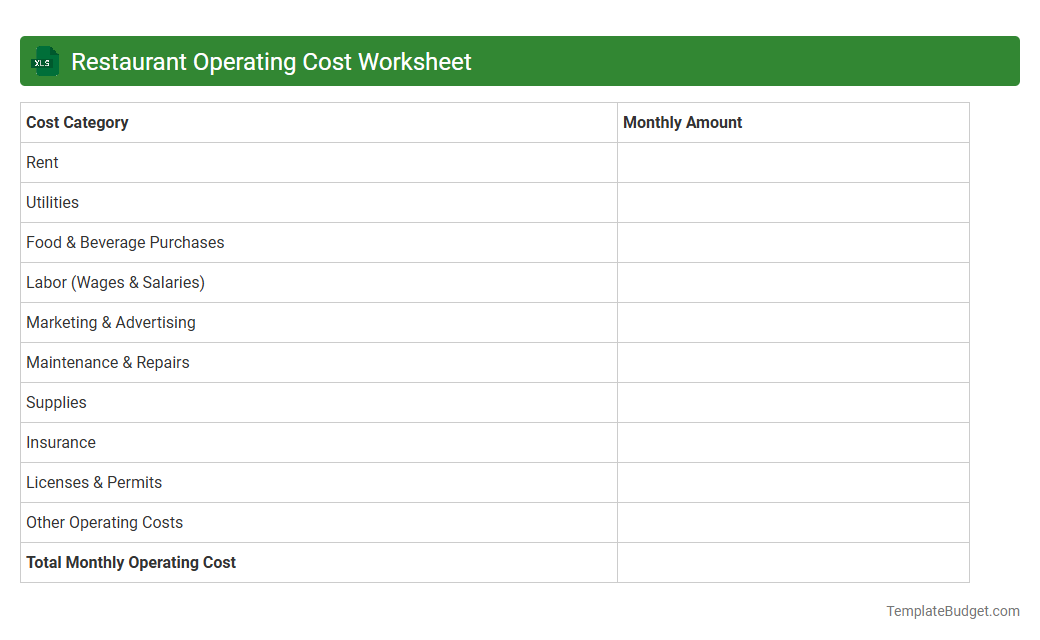Click the Monthly Amount column header

(x=682, y=122)
